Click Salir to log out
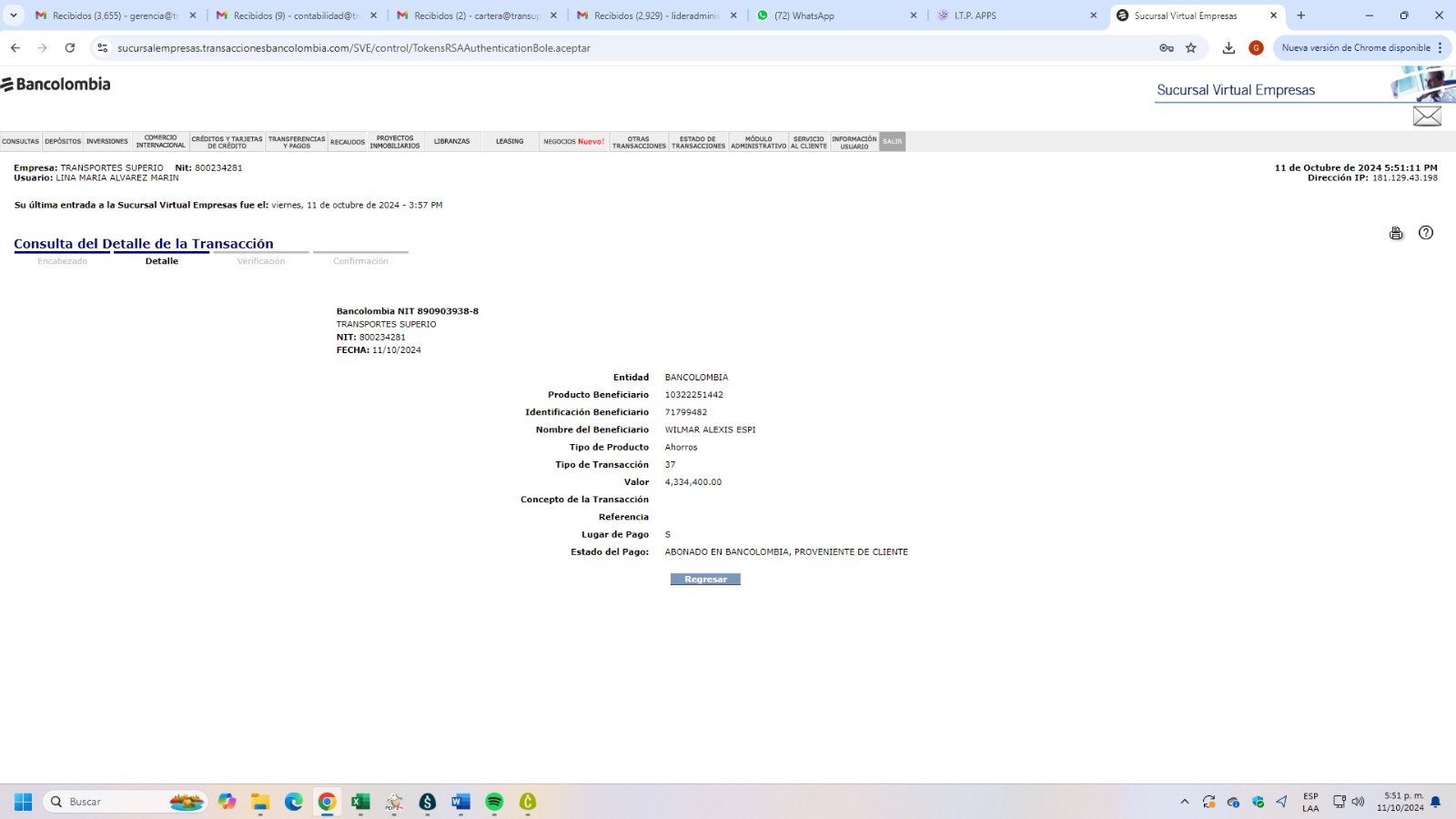The height and width of the screenshot is (819, 1456). click(892, 142)
